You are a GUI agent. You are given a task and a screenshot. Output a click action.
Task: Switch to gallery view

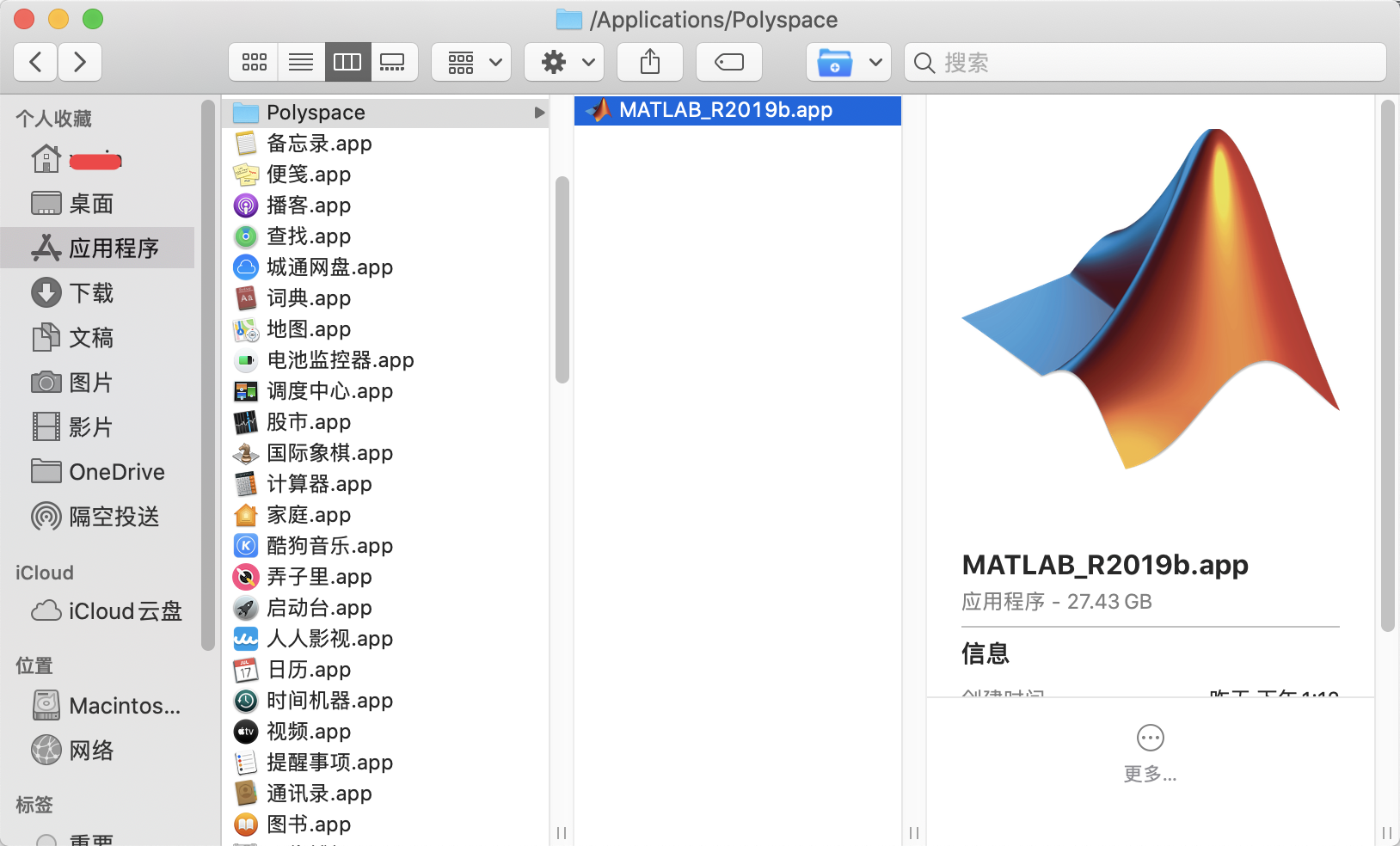pyautogui.click(x=394, y=62)
